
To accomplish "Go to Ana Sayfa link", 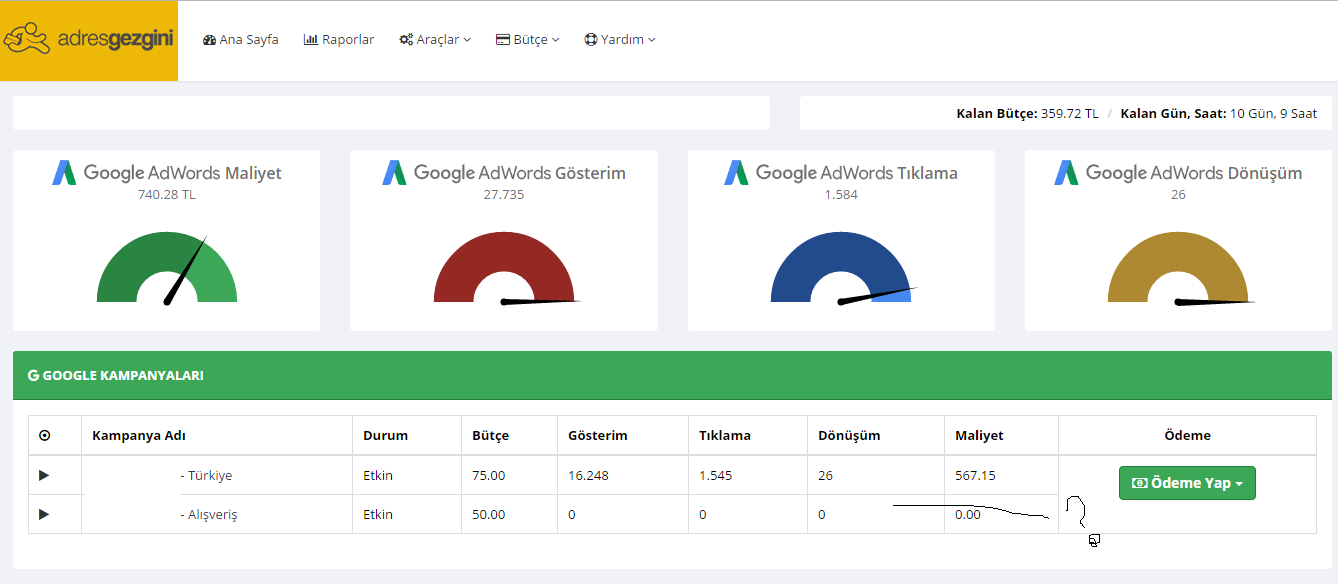I will click(x=240, y=40).
